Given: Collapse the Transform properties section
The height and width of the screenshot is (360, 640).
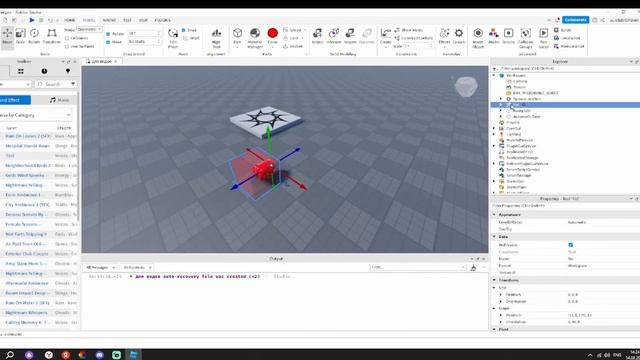Looking at the screenshot, I should pos(494,280).
